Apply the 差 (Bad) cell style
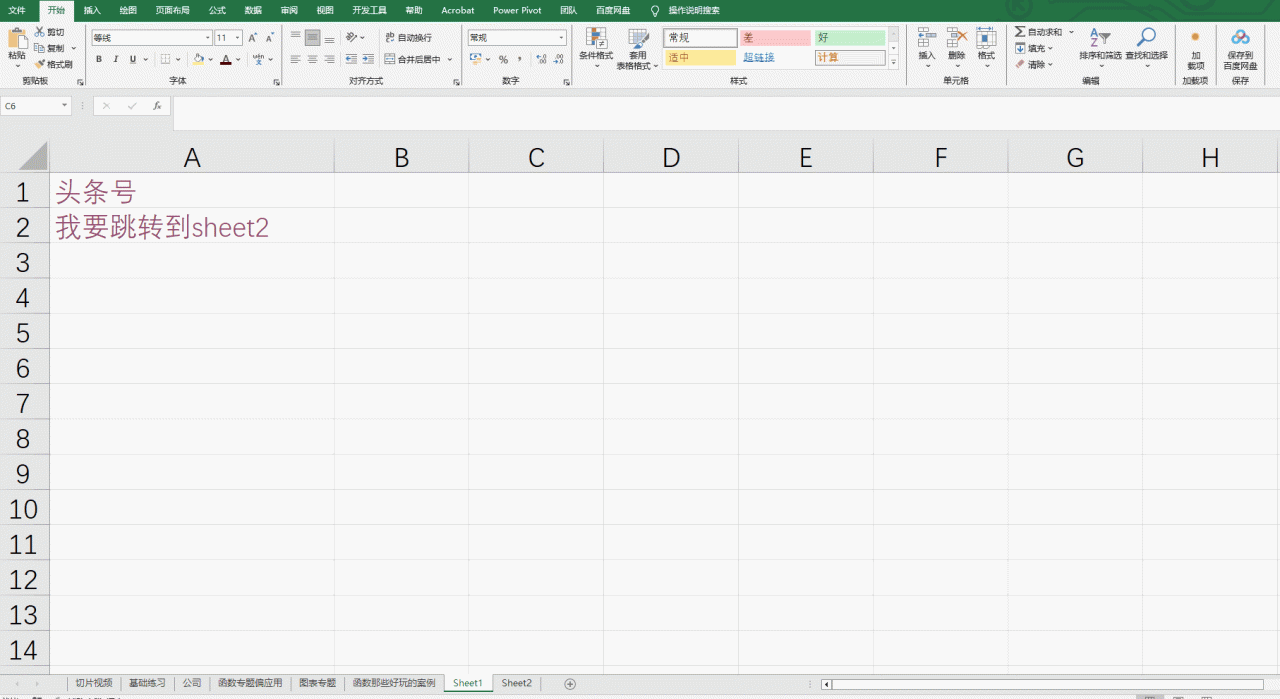 [x=774, y=38]
